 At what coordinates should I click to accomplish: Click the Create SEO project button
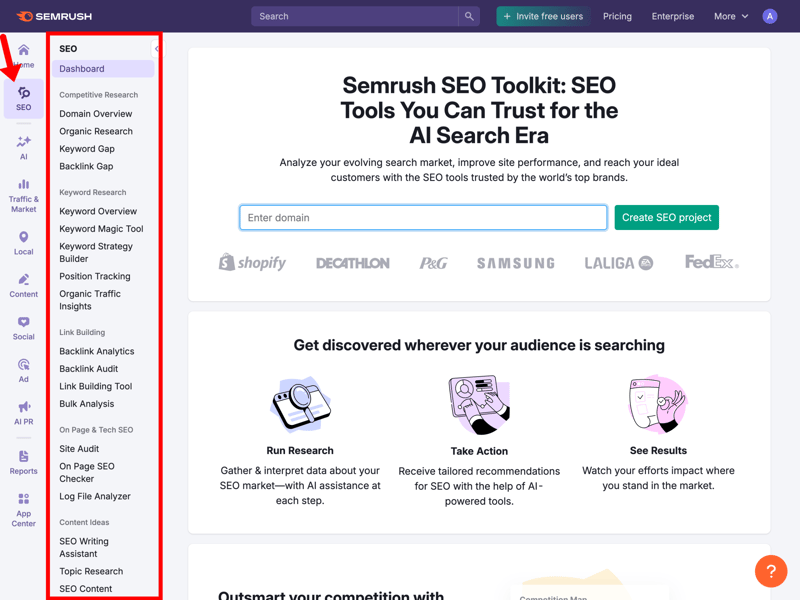coord(666,217)
